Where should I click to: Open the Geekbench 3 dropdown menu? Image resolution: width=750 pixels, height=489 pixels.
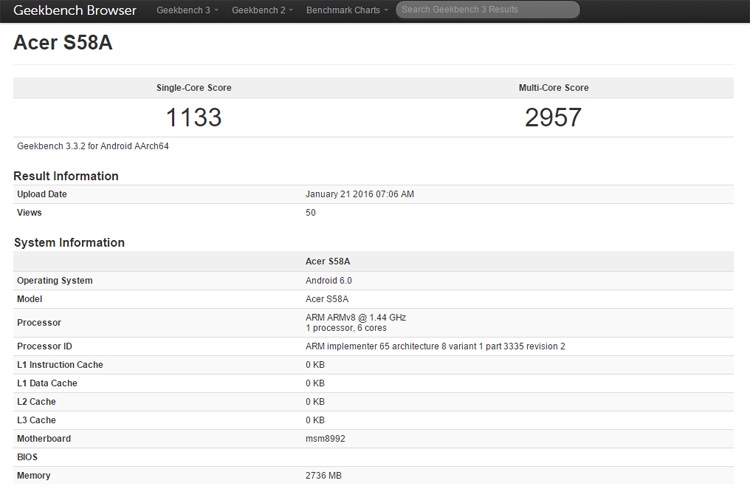[x=187, y=10]
